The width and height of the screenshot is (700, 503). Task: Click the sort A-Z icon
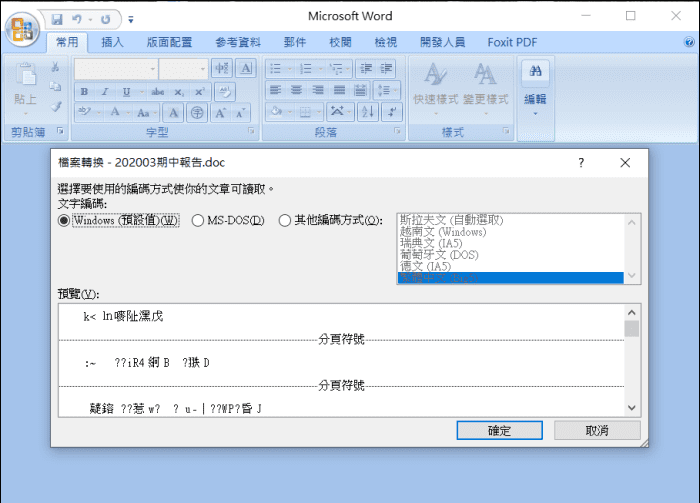(368, 112)
